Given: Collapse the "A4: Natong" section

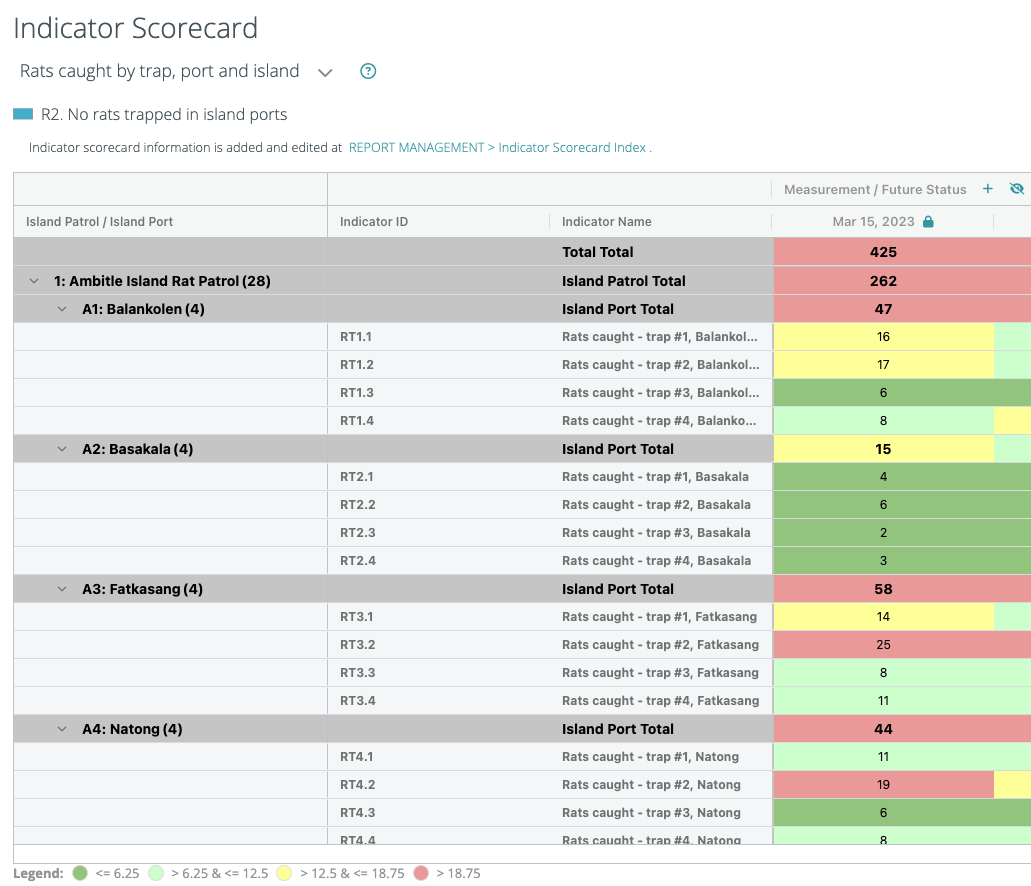Looking at the screenshot, I should tap(60, 728).
